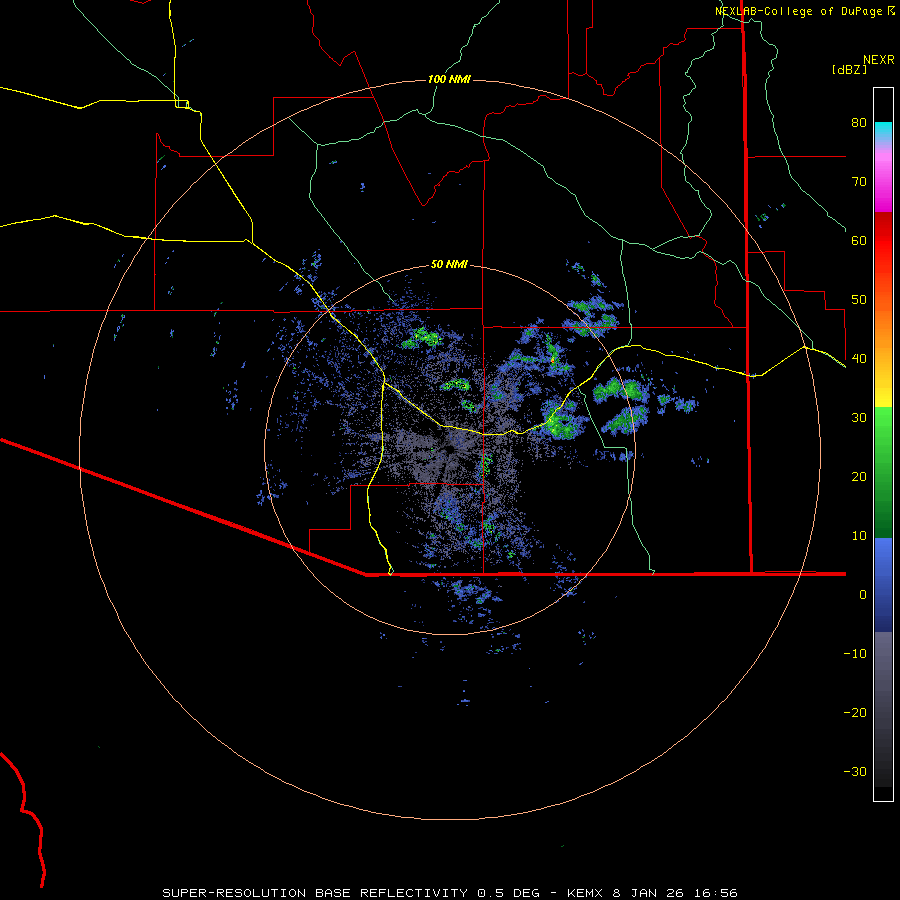This screenshot has height=900, width=900.
Task: Click the -10 dBZ scale value
Action: click(855, 653)
